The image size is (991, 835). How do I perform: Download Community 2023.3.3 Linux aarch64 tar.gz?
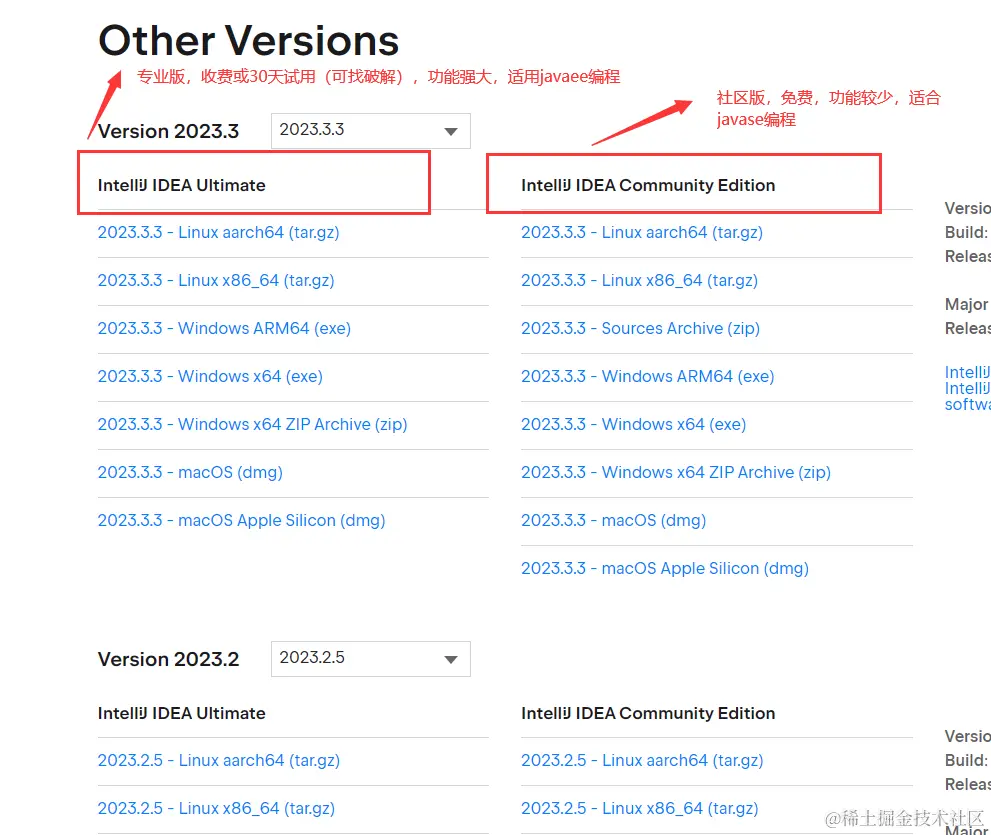coord(641,233)
